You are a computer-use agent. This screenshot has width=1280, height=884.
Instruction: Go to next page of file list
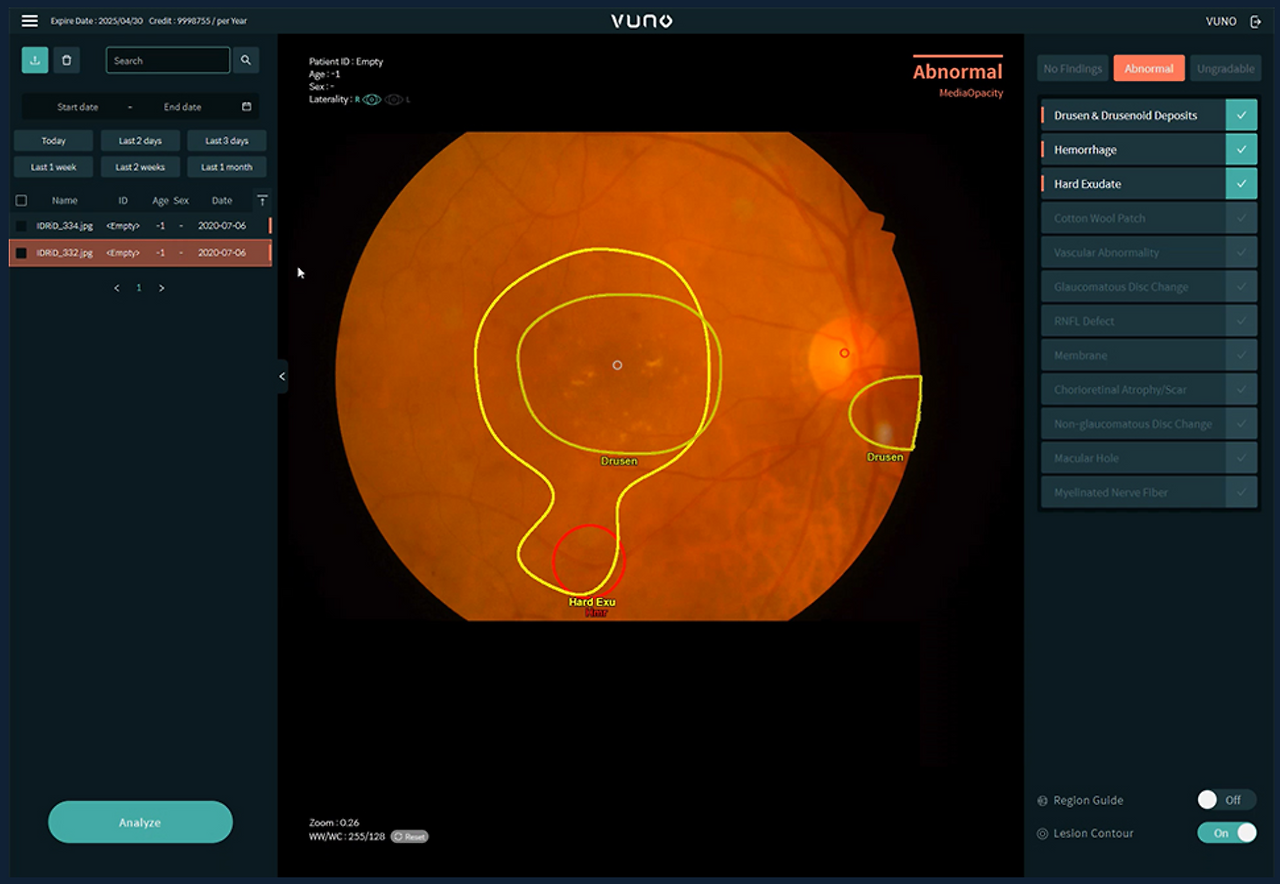point(162,288)
